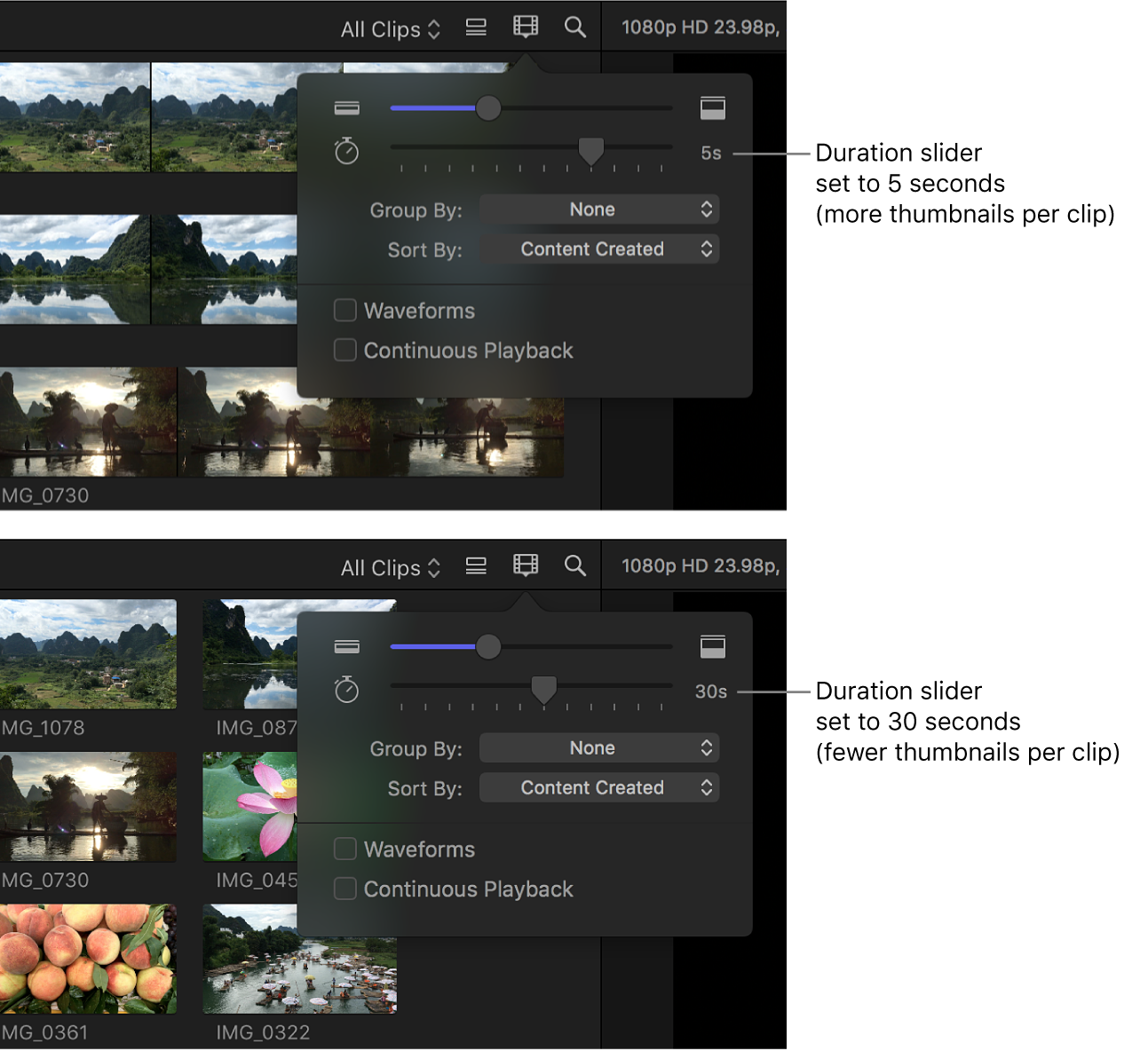Change Sort By from Content Created

pos(599,249)
